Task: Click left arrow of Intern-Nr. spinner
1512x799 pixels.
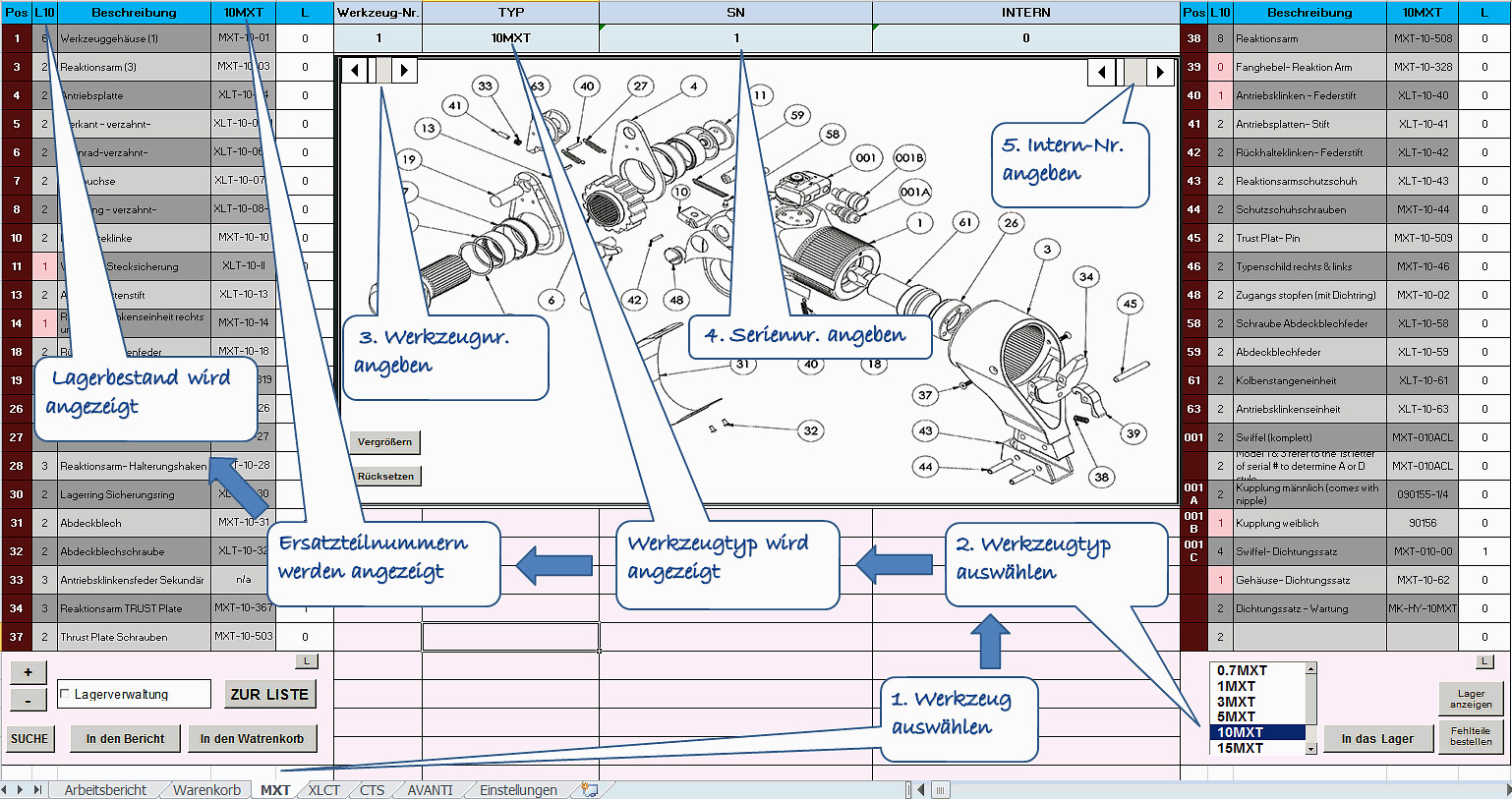Action: click(x=1102, y=72)
